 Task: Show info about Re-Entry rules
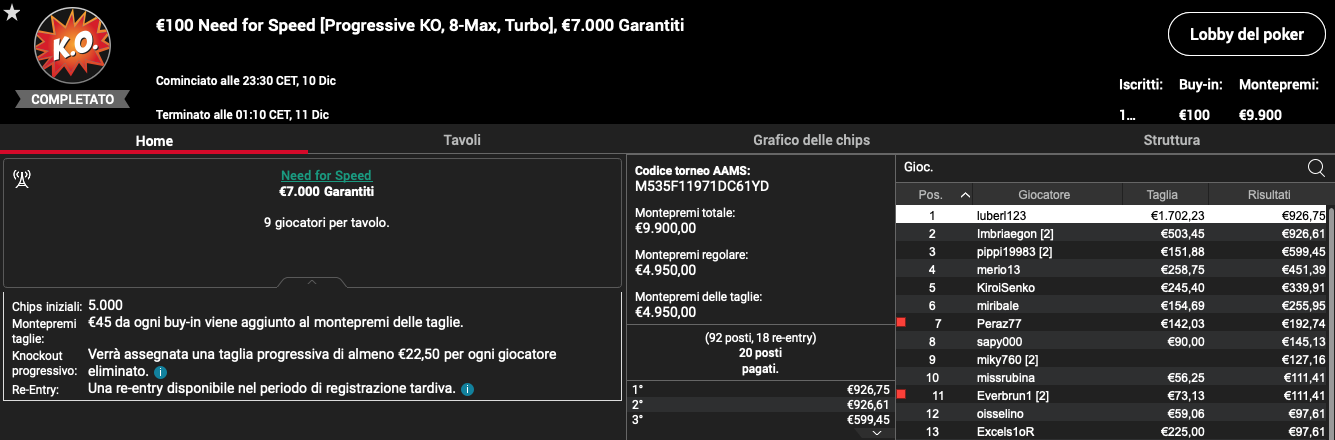467,389
